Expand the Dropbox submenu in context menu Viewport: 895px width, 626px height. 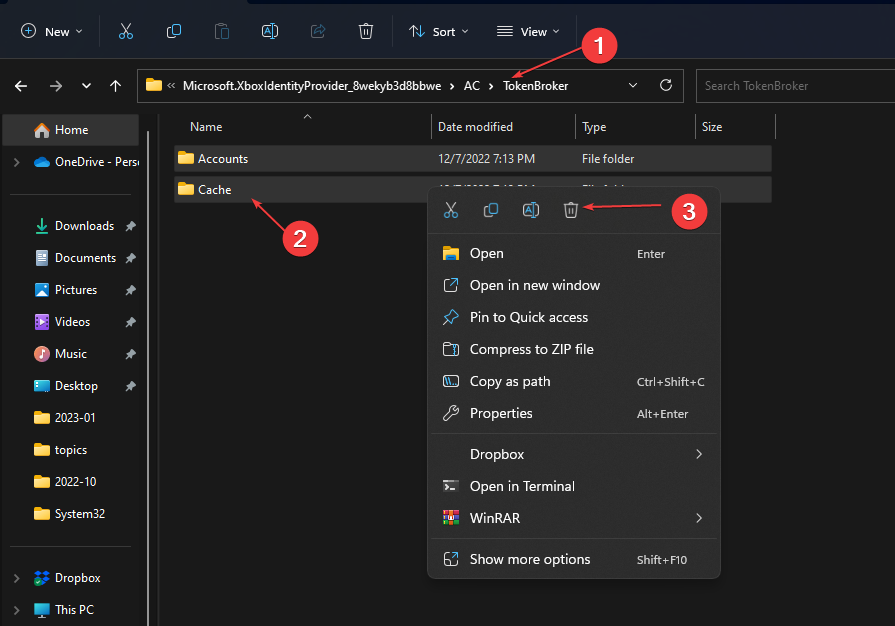[x=574, y=454]
